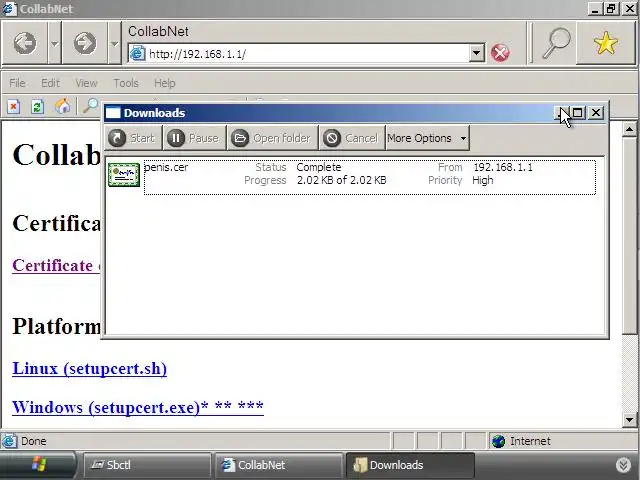The image size is (640, 480).
Task: Expand the More Options dropdown
Action: tap(427, 138)
